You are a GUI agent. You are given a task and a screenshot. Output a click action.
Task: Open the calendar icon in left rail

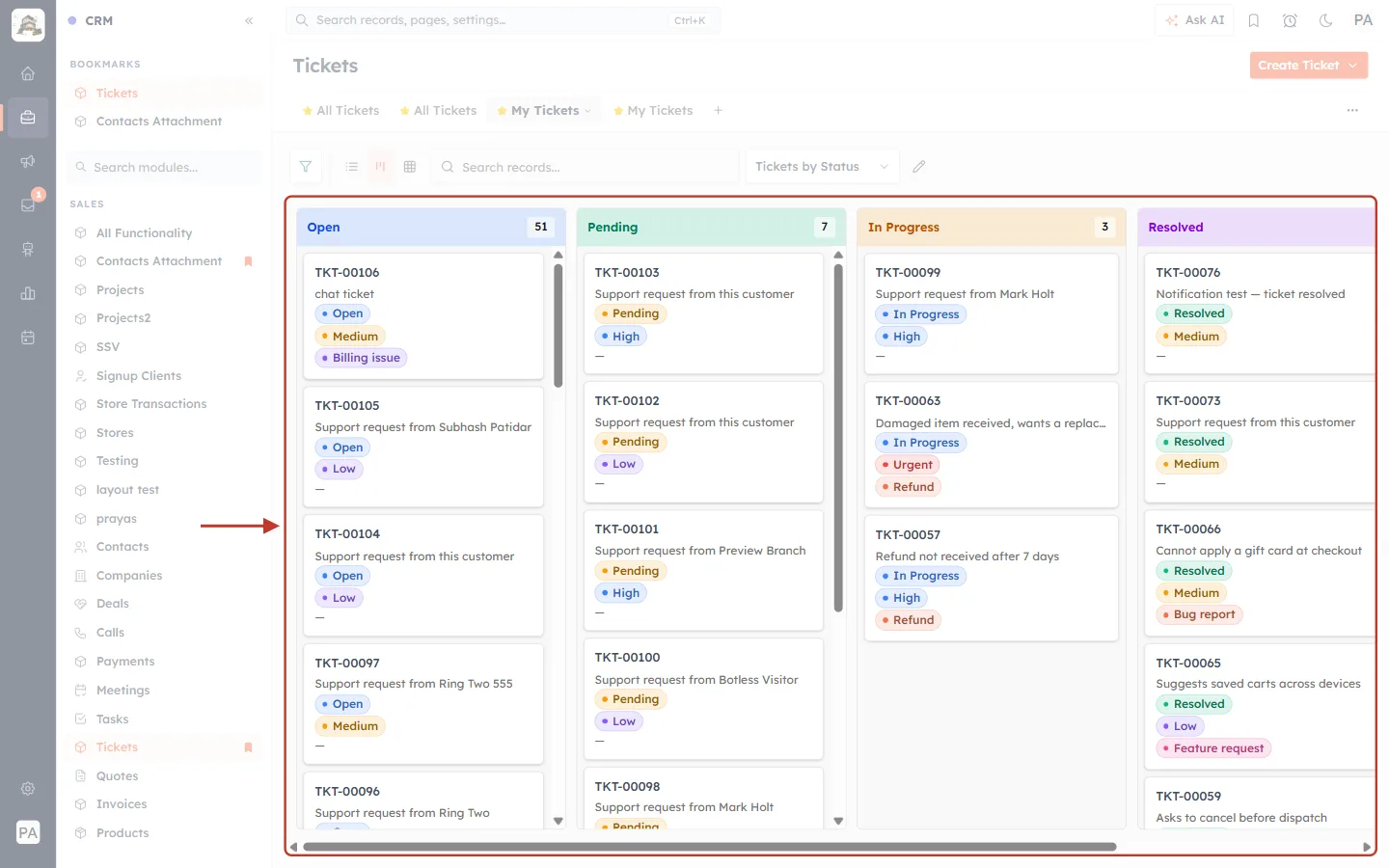(28, 338)
